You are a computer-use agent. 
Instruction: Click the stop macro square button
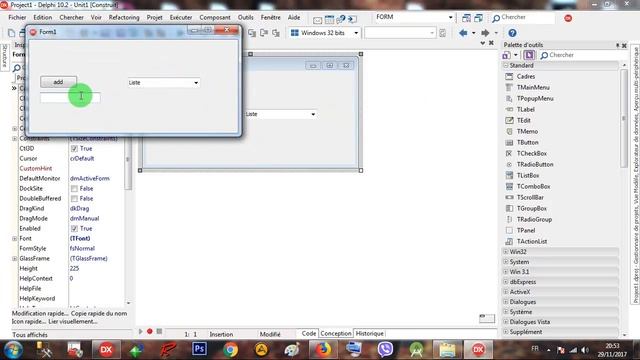159,331
